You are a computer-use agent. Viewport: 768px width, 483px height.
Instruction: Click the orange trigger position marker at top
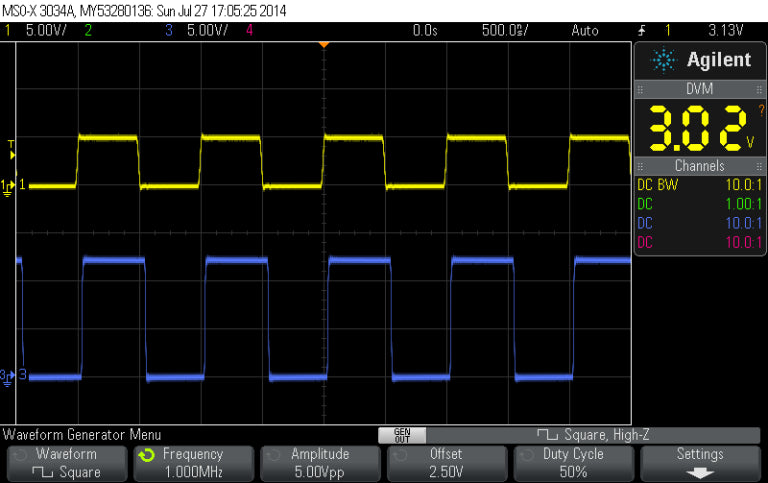click(322, 46)
